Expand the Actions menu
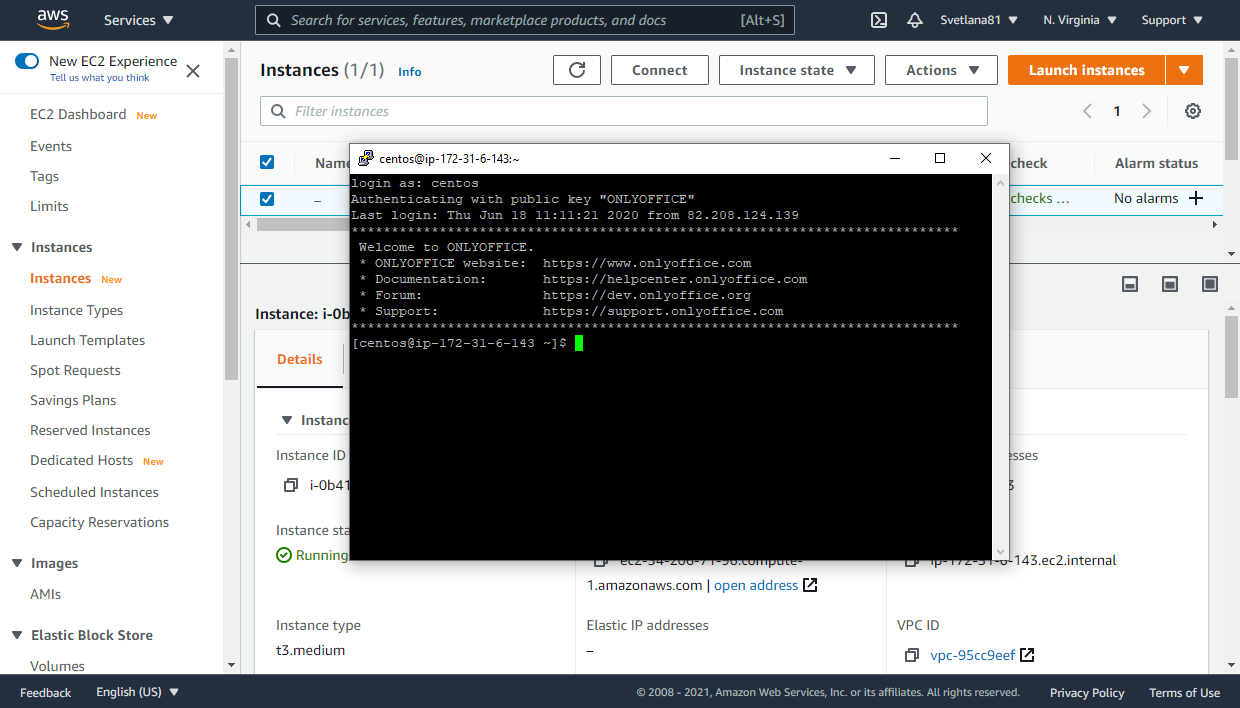The height and width of the screenshot is (708, 1240). [x=940, y=70]
